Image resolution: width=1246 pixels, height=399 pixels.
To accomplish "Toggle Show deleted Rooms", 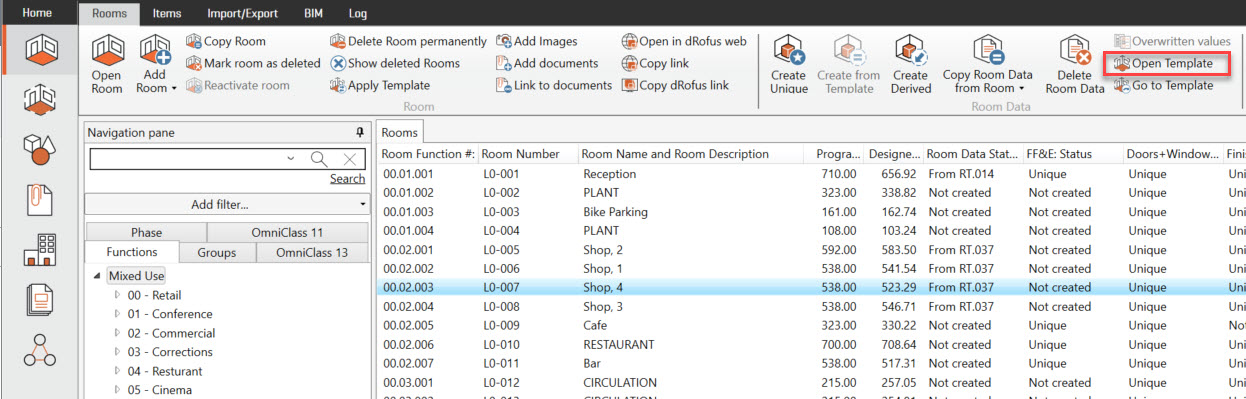I will 395,63.
